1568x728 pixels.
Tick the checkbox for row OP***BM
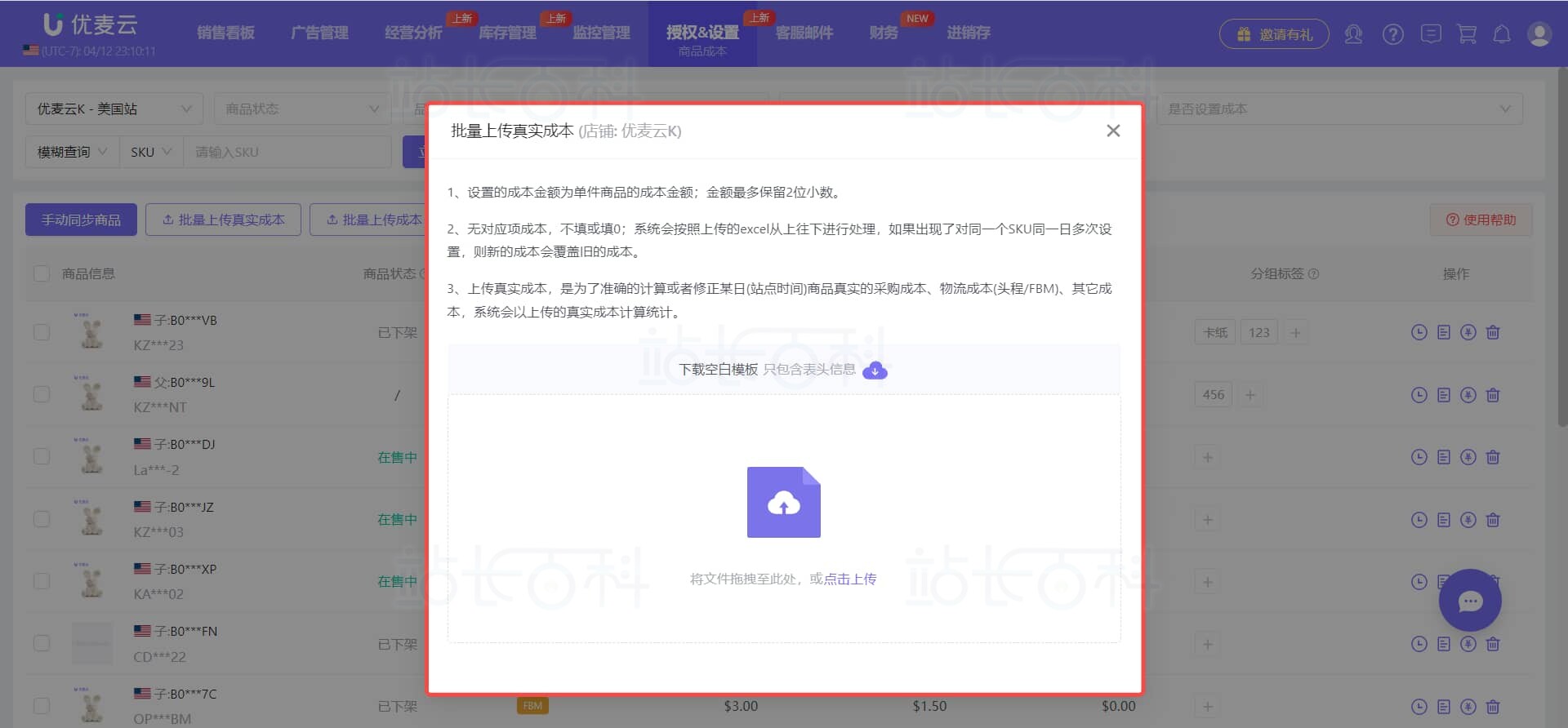click(x=42, y=706)
